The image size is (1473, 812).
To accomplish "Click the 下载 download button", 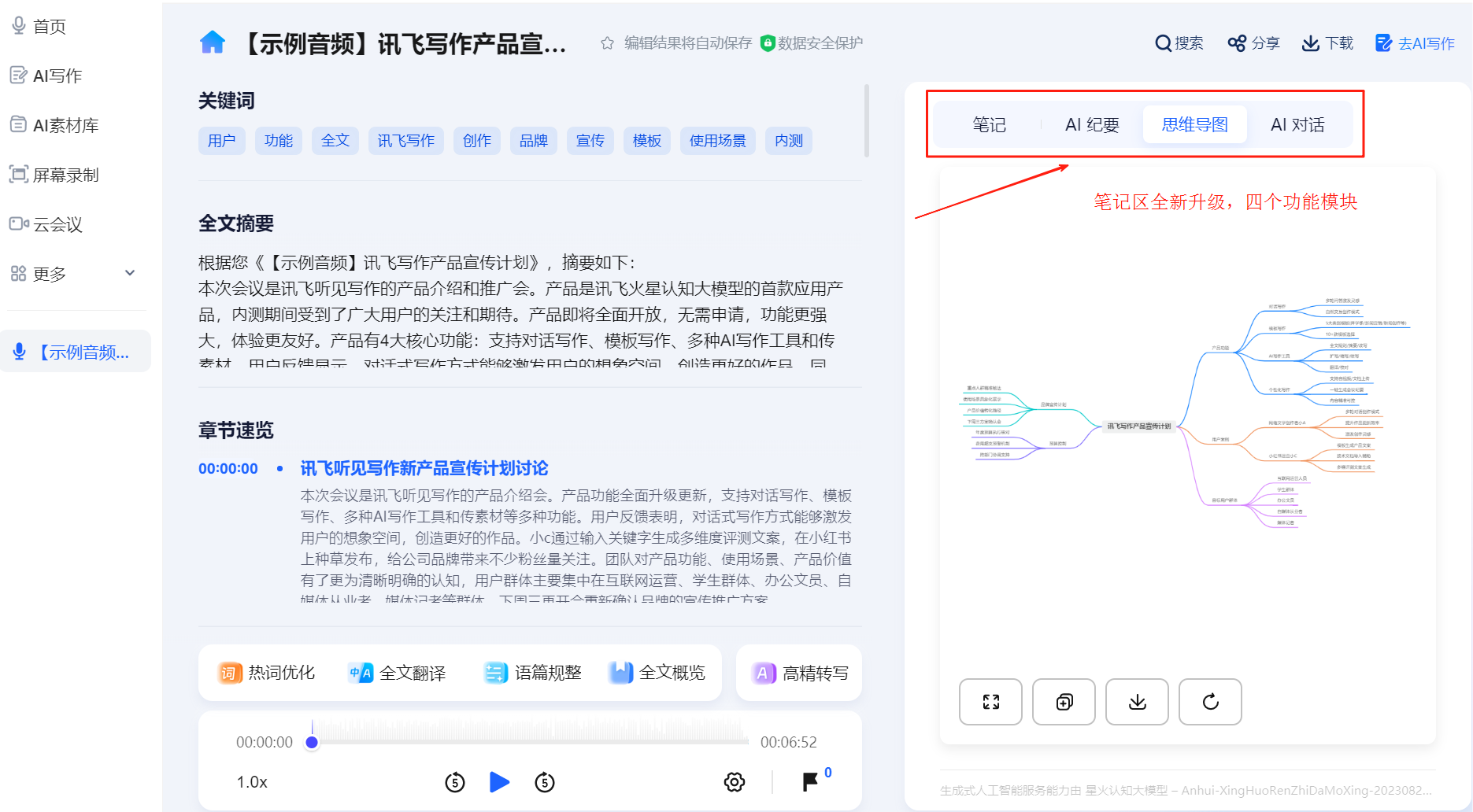I will [1327, 43].
